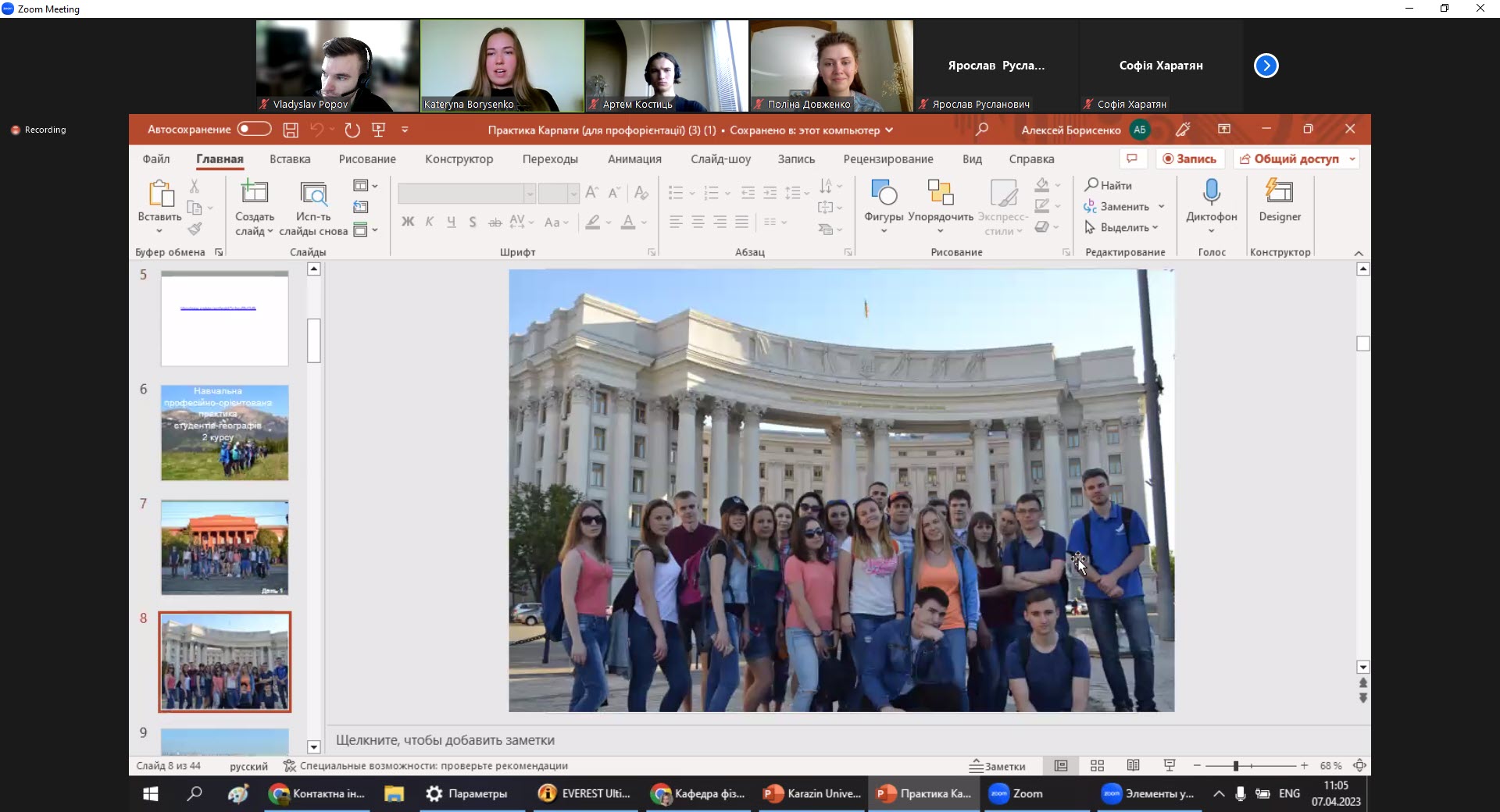Adjust the zoom slider handle
Viewport: 1500px width, 812px height.
click(1236, 766)
